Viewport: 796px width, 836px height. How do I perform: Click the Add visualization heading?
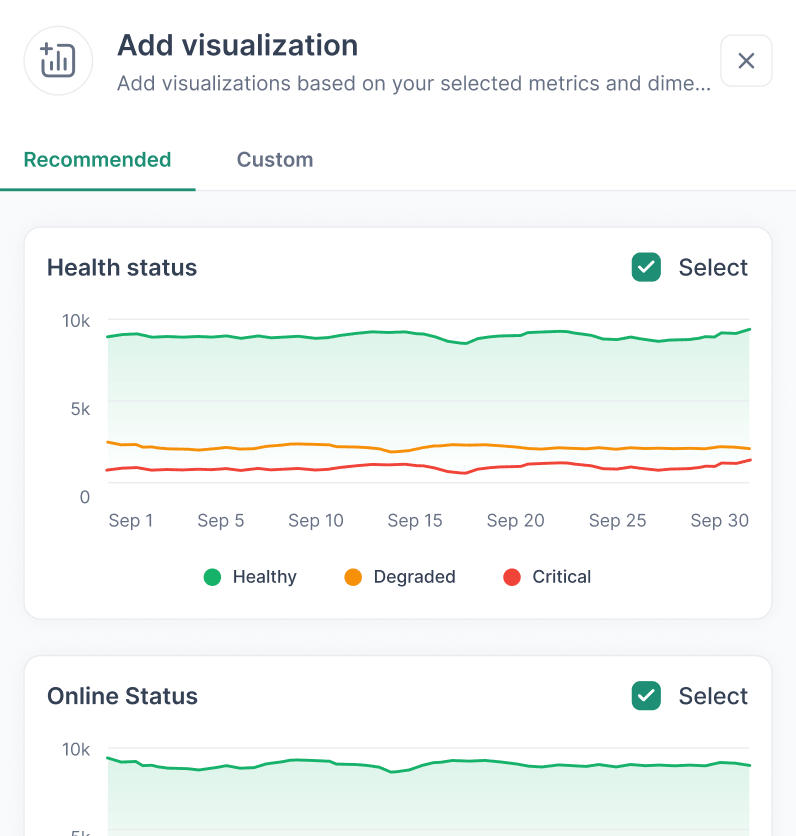point(238,45)
